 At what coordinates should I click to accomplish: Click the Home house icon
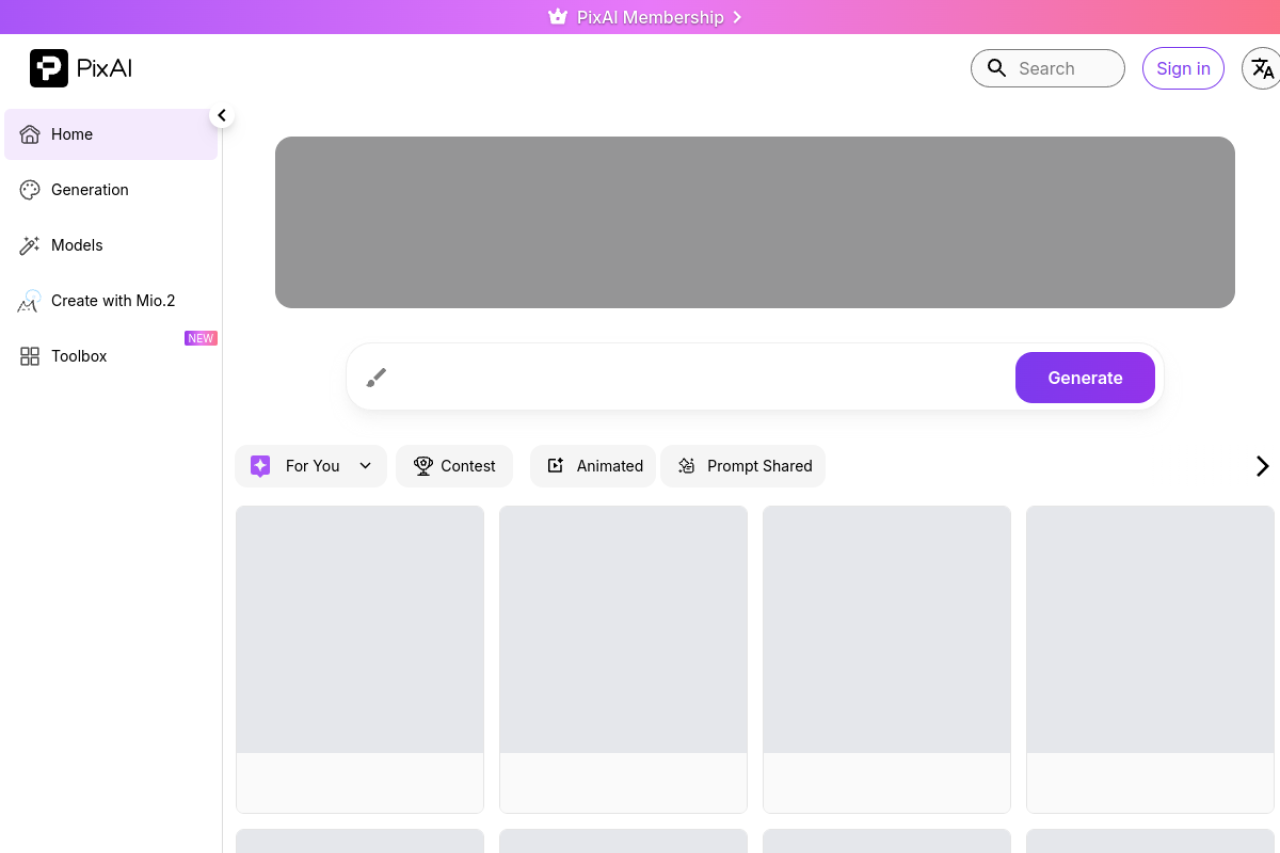30,134
